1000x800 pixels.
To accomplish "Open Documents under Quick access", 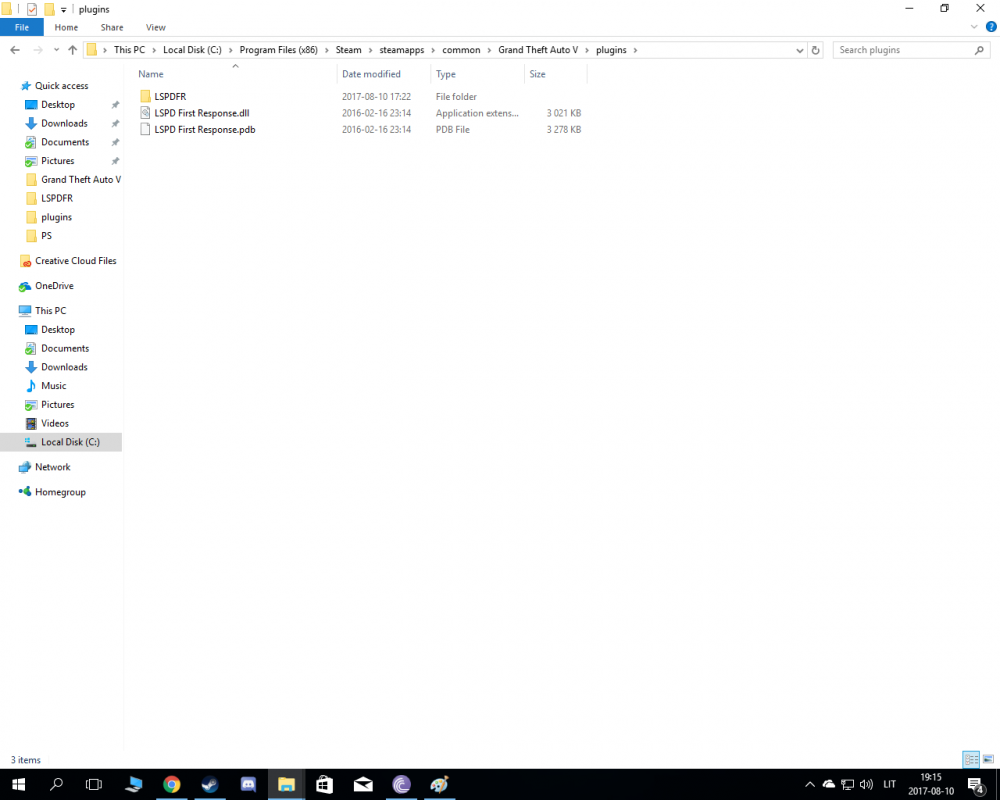I will point(64,142).
